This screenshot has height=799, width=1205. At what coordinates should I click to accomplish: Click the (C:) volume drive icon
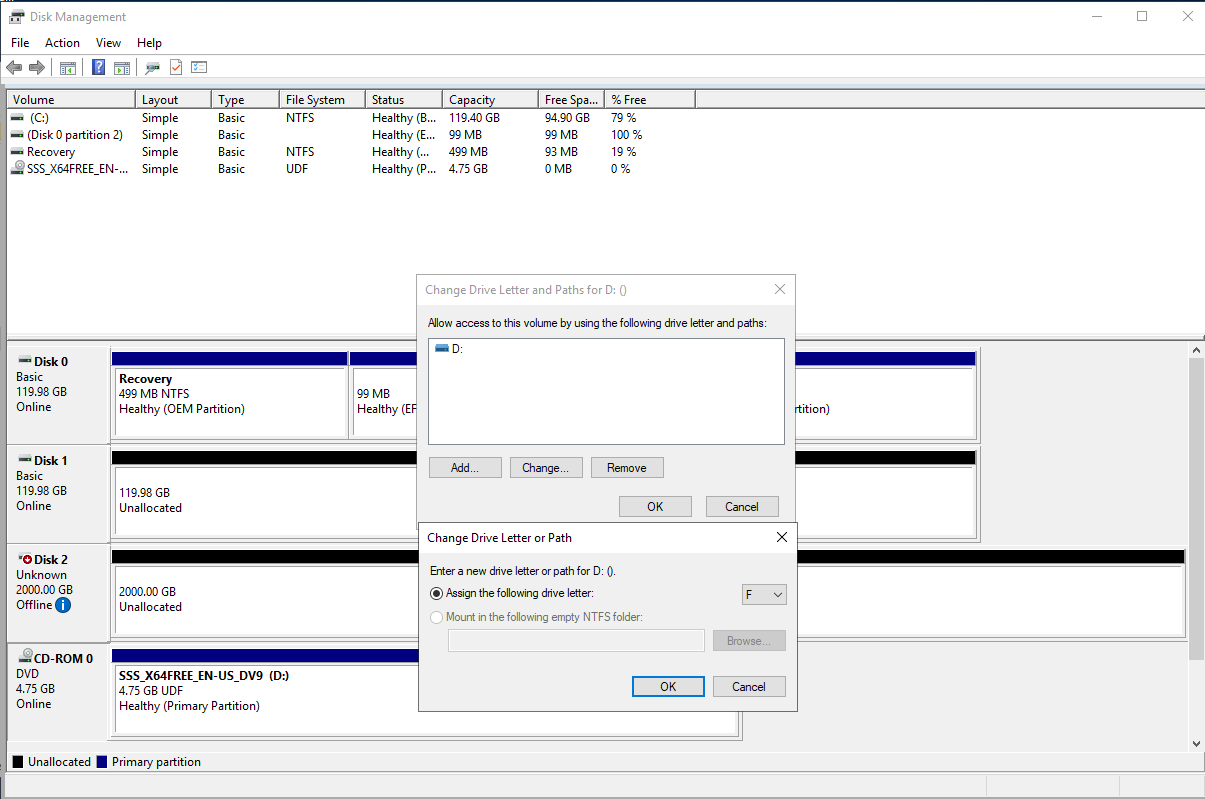(x=17, y=117)
